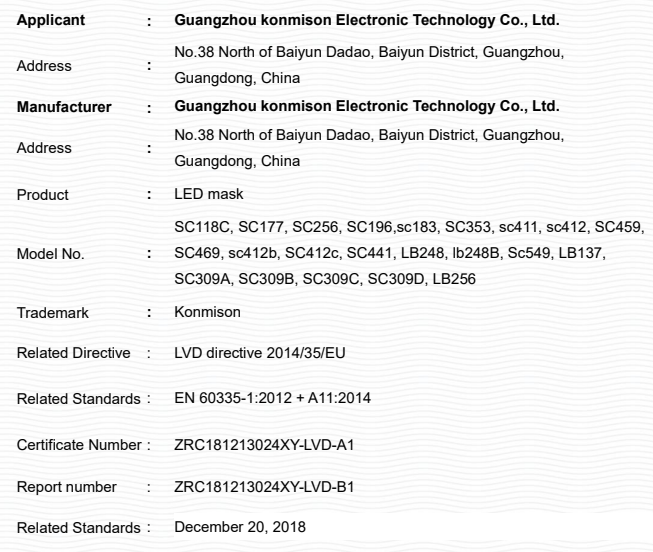Click the bold Manufacturer label
The height and width of the screenshot is (552, 653).
point(64,107)
